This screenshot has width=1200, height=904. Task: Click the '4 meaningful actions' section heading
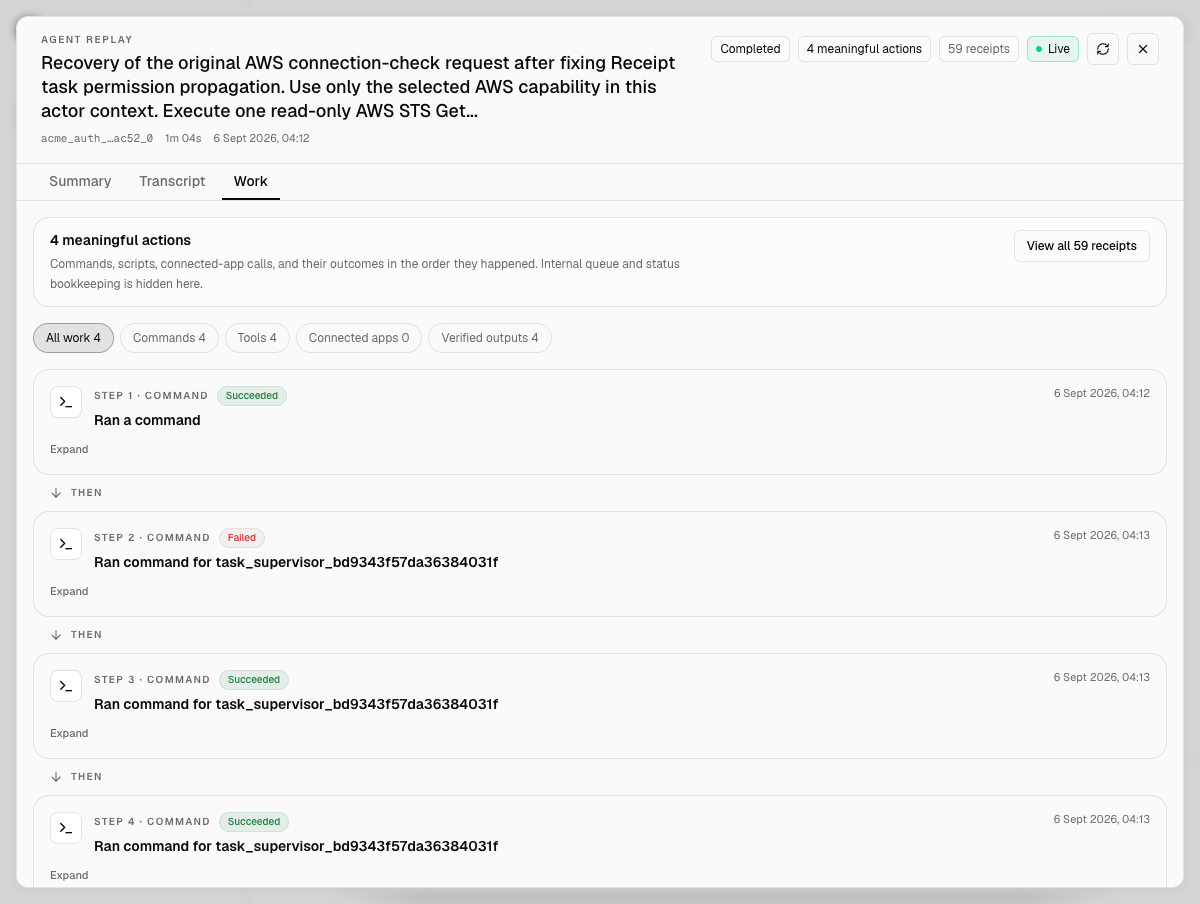[120, 241]
